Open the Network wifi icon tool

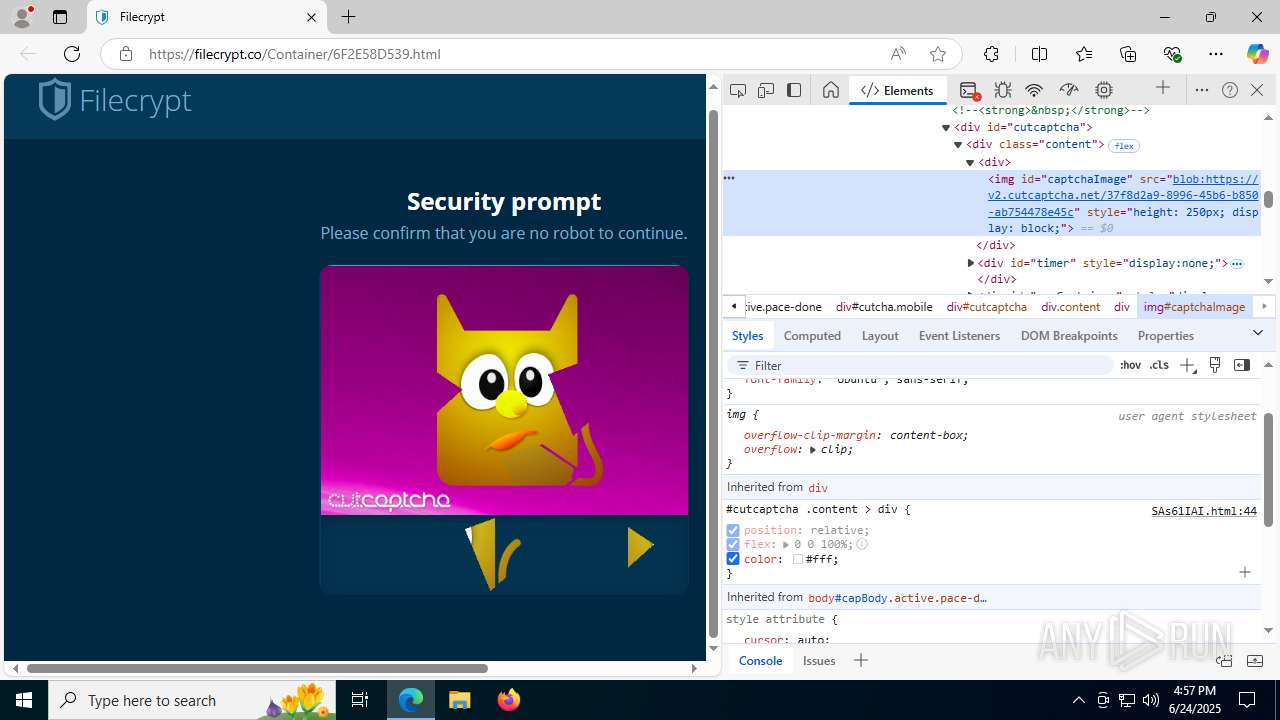(1035, 90)
